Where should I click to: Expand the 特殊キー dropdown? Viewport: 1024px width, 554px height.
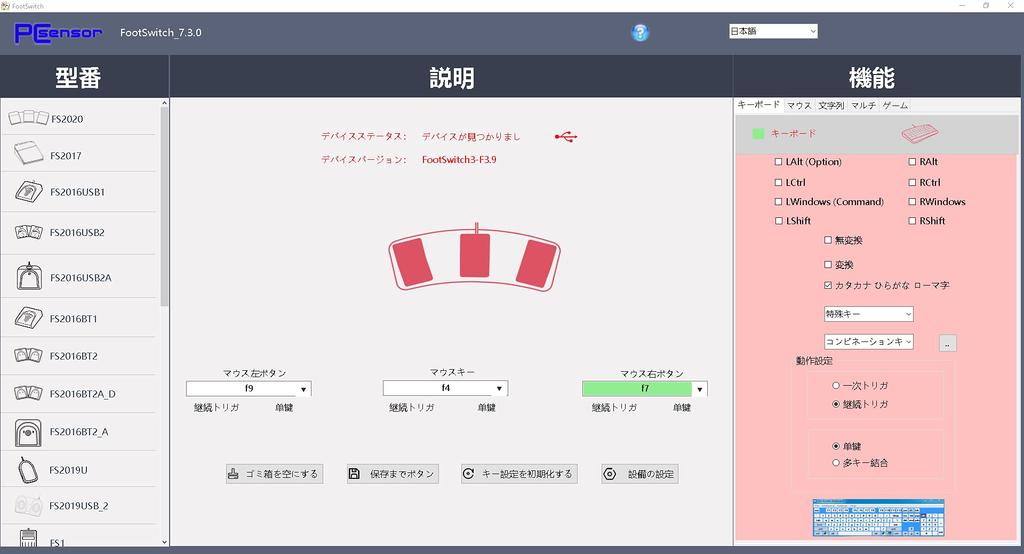868,314
